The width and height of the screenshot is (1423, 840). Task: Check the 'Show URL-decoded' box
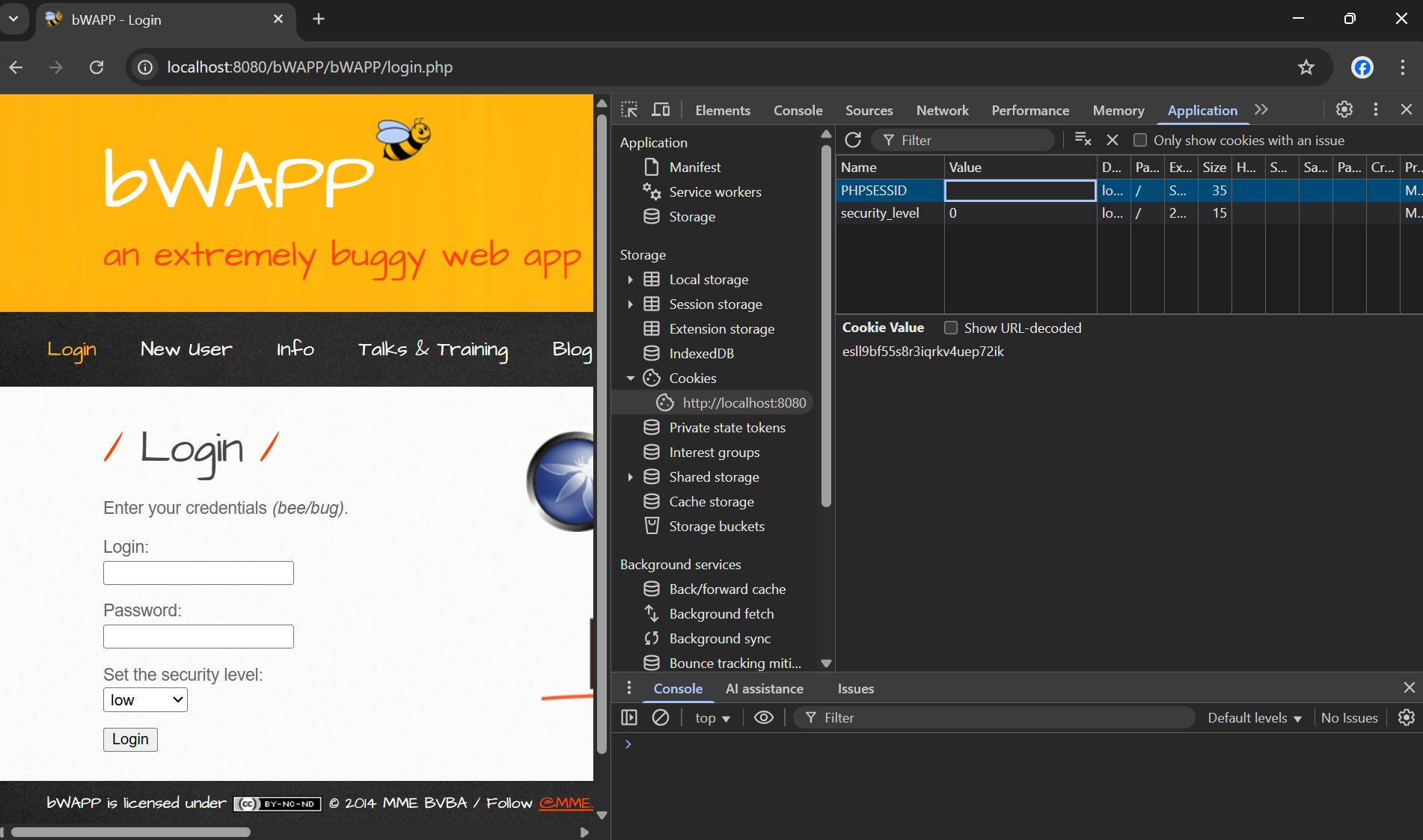point(951,328)
